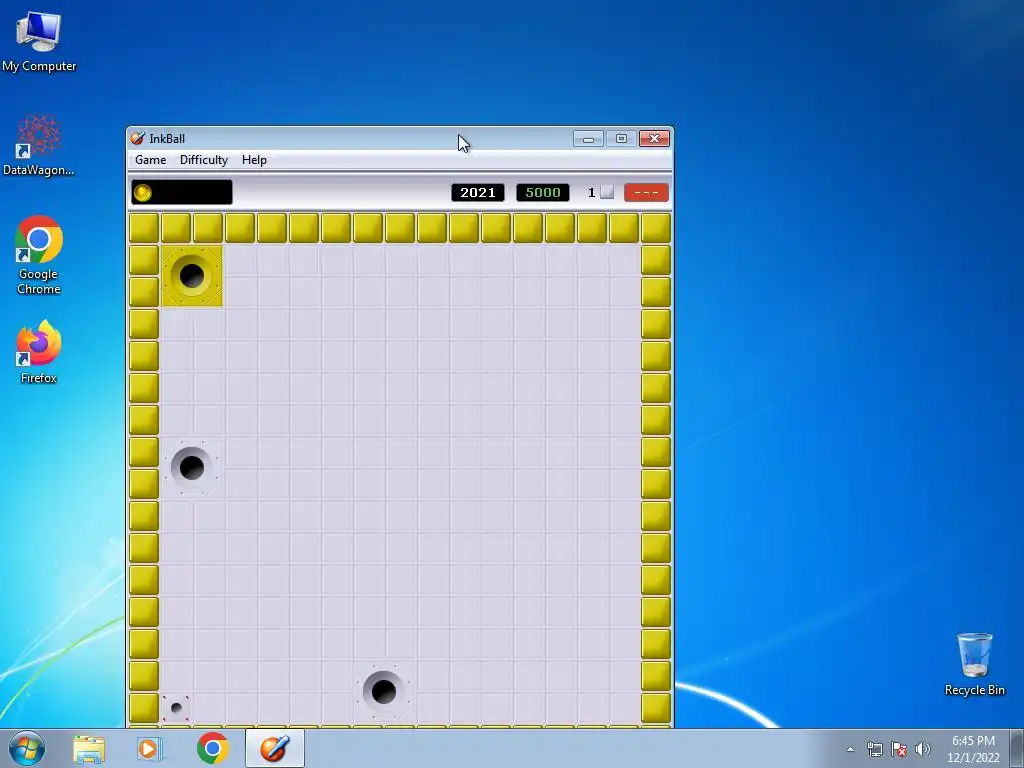Show hidden system tray icons

tap(850, 749)
